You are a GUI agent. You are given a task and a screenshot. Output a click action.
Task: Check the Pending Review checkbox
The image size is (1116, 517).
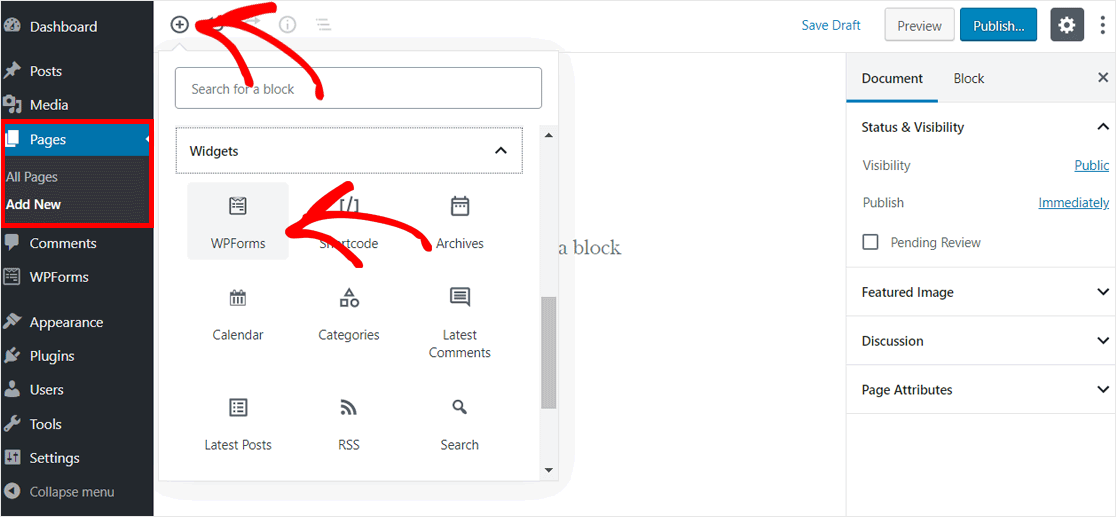(870, 242)
